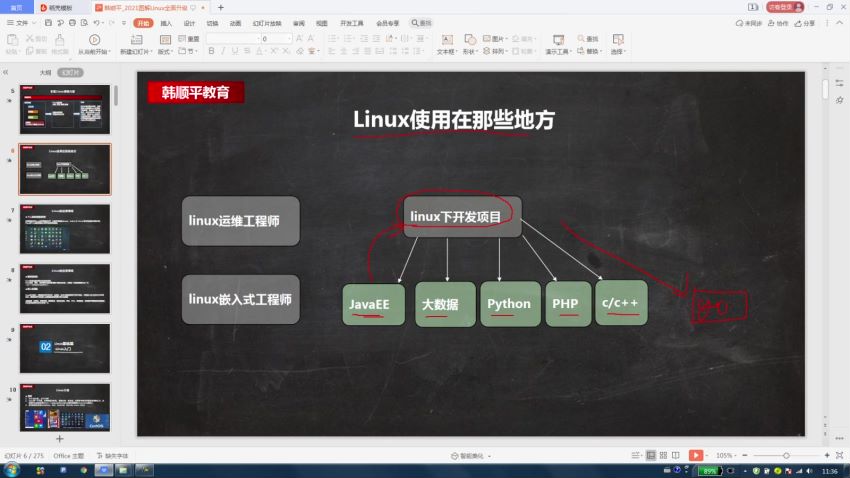Switch to Outline (大纲) view in panel
The width and height of the screenshot is (850, 478).
pos(46,72)
